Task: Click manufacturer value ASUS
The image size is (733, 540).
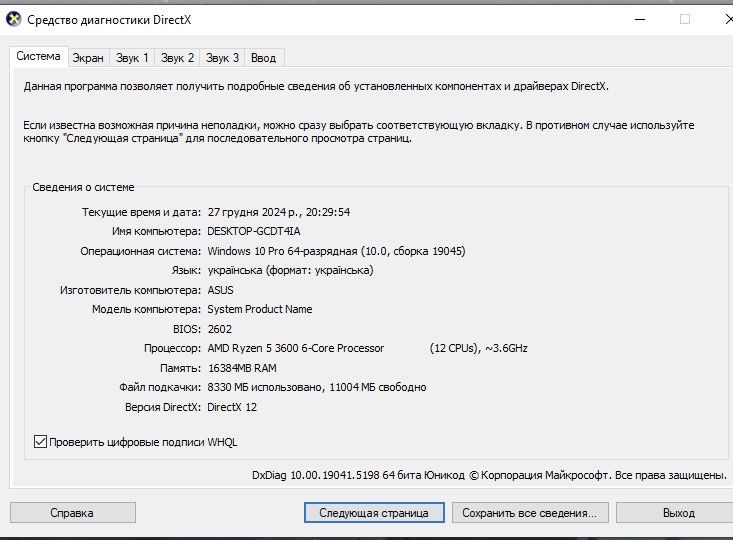Action: coord(220,290)
